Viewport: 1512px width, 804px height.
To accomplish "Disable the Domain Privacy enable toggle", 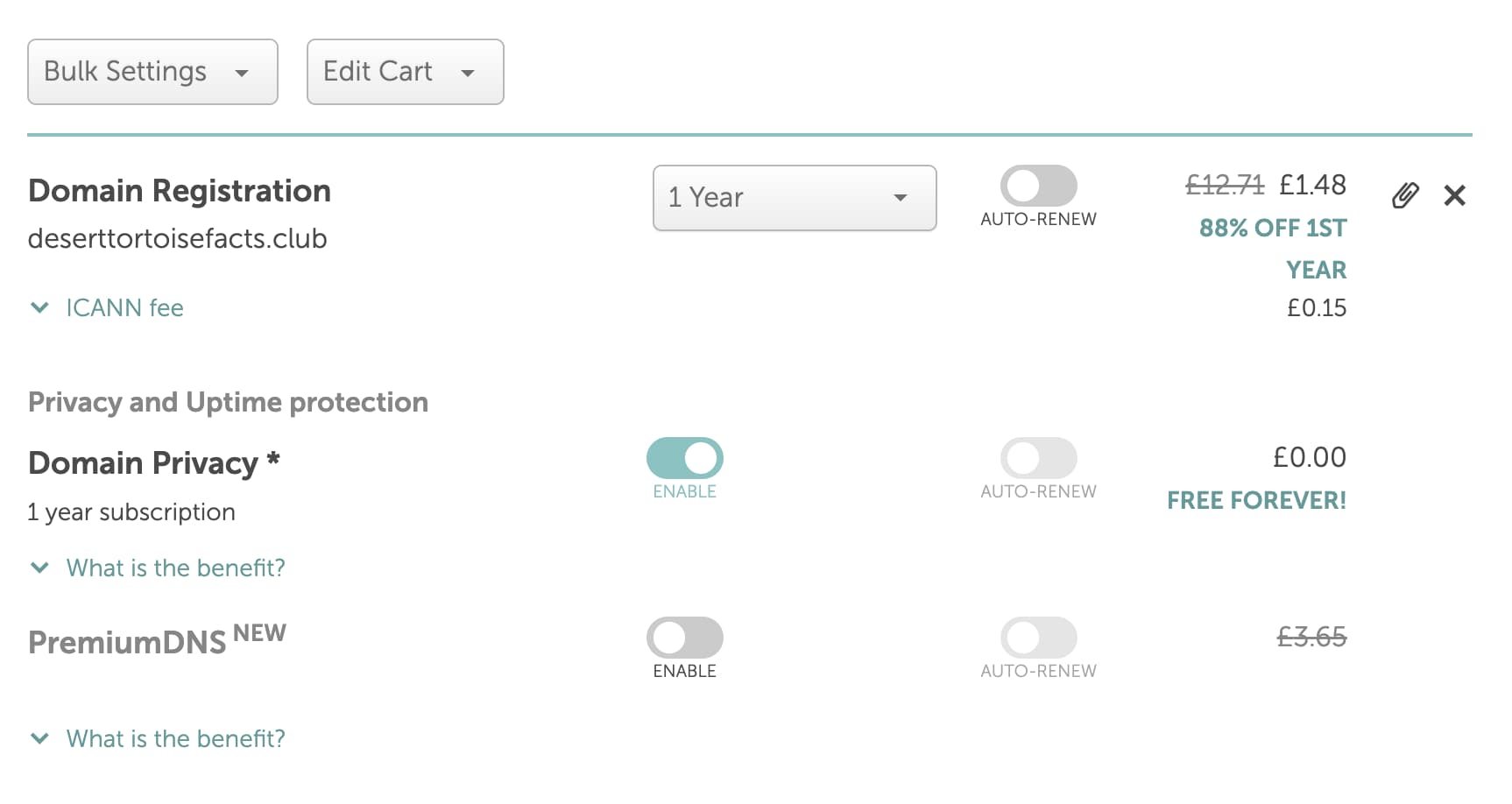I will [684, 458].
